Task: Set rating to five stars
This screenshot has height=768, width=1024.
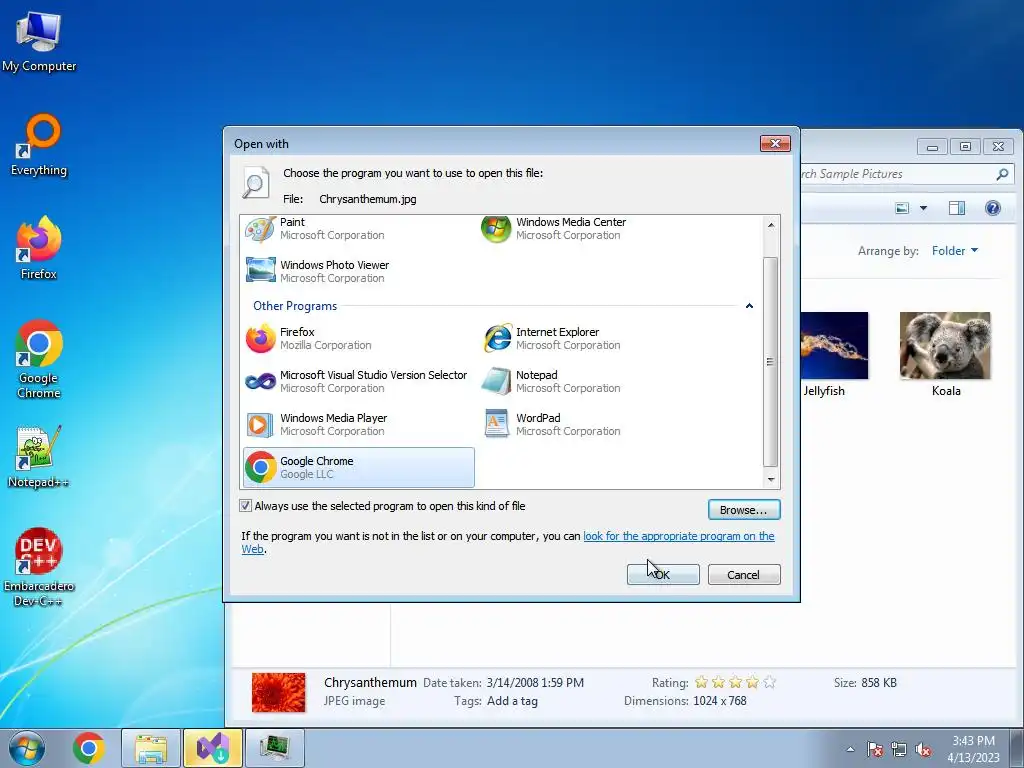Action: [x=769, y=682]
